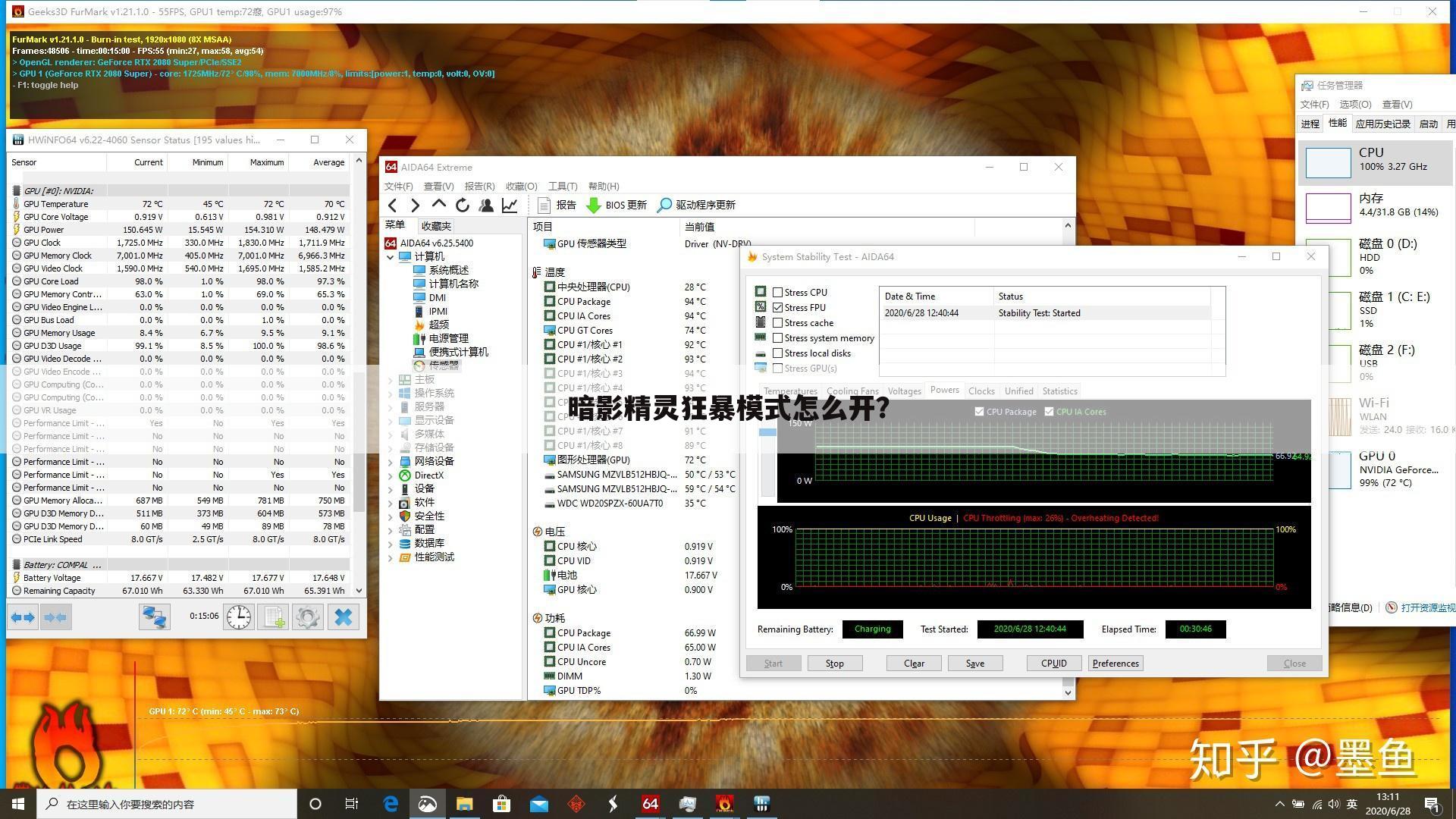Viewport: 1456px width, 819px height.
Task: Switch to FurMark taskbar icon
Action: [x=724, y=804]
